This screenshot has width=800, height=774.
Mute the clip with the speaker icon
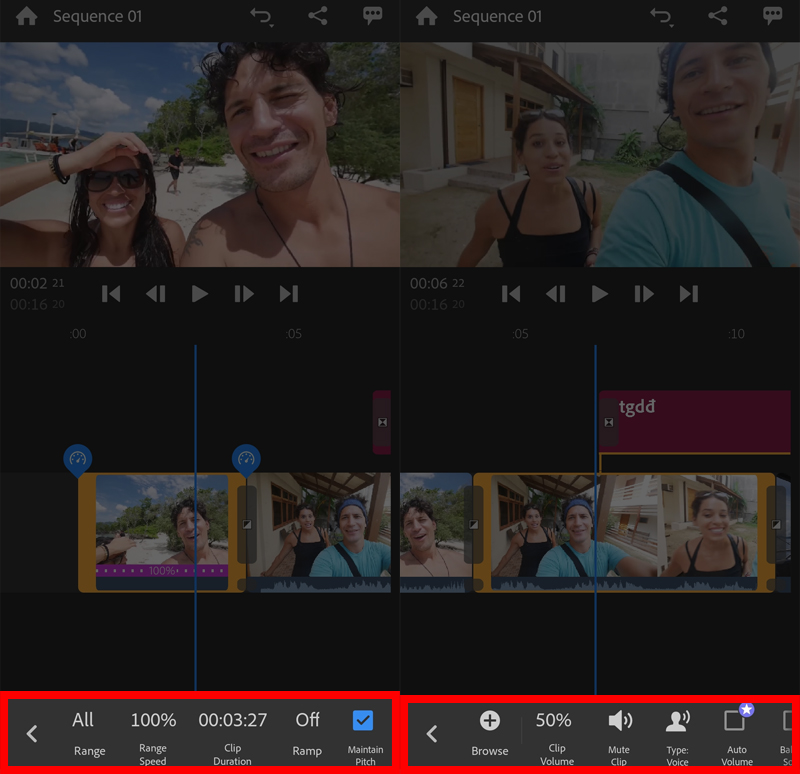[x=619, y=721]
